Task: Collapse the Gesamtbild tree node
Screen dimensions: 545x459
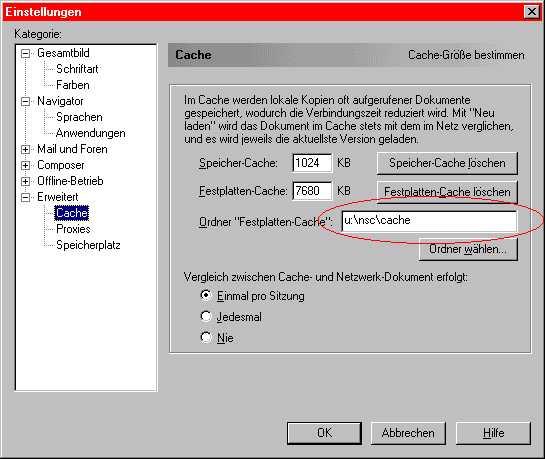Action: (25, 54)
